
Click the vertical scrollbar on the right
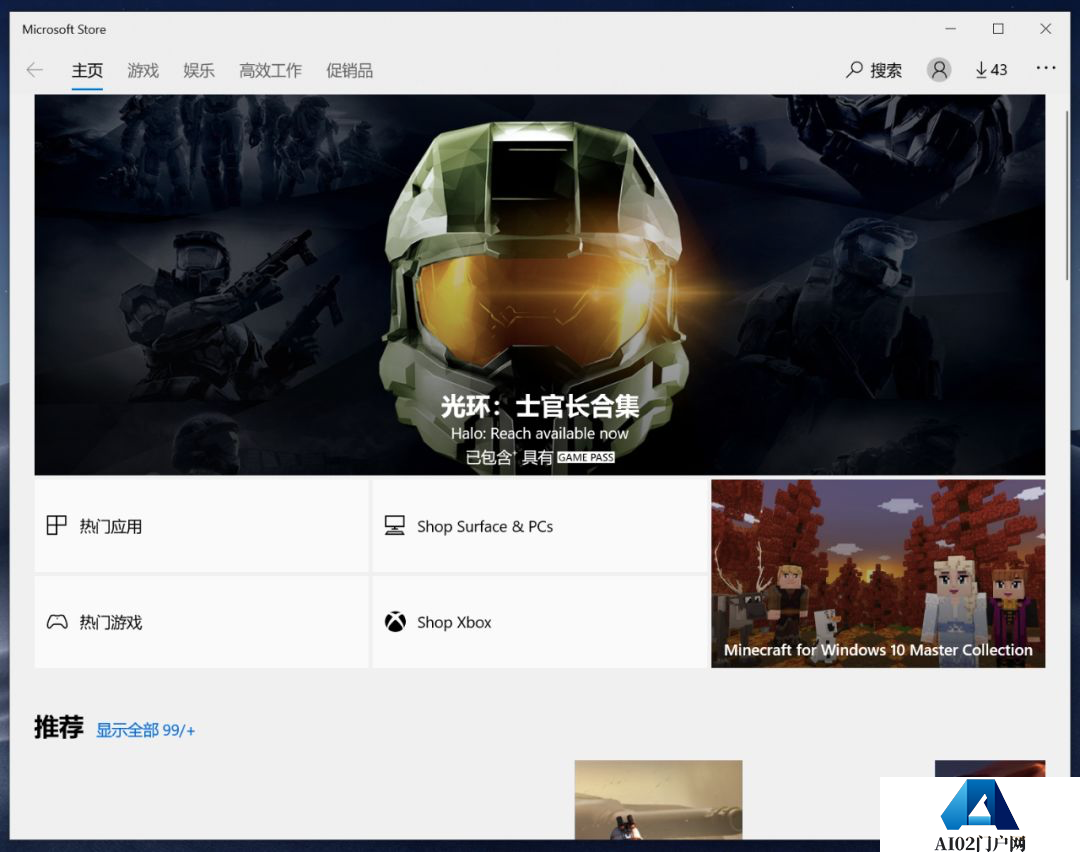(1068, 195)
